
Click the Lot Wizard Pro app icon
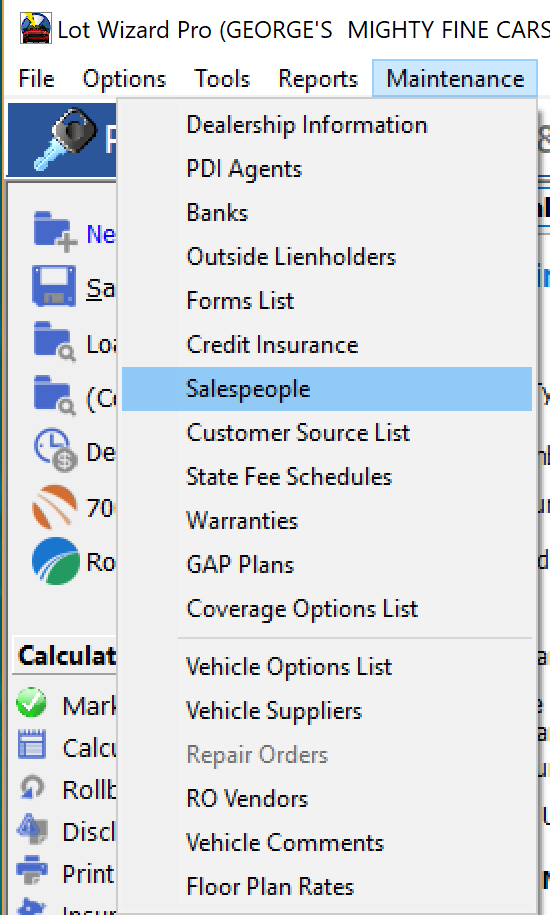point(36,29)
